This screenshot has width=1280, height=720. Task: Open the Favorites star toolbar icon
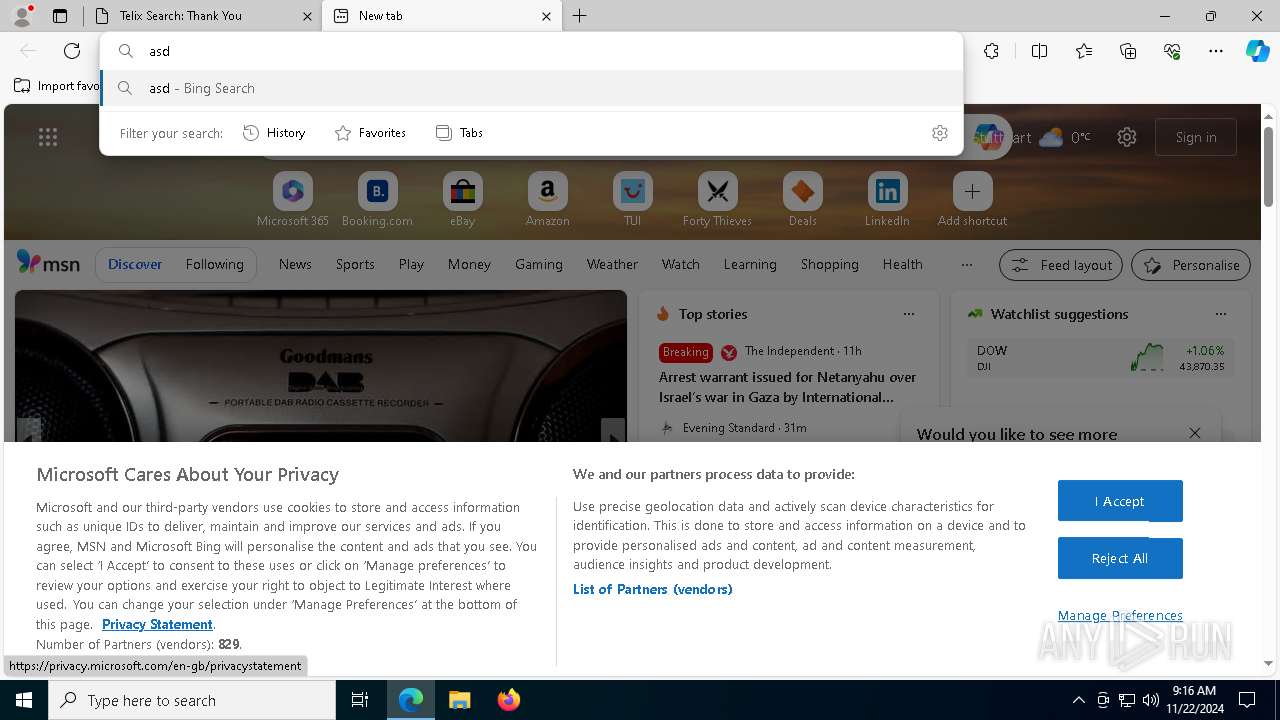1084,51
